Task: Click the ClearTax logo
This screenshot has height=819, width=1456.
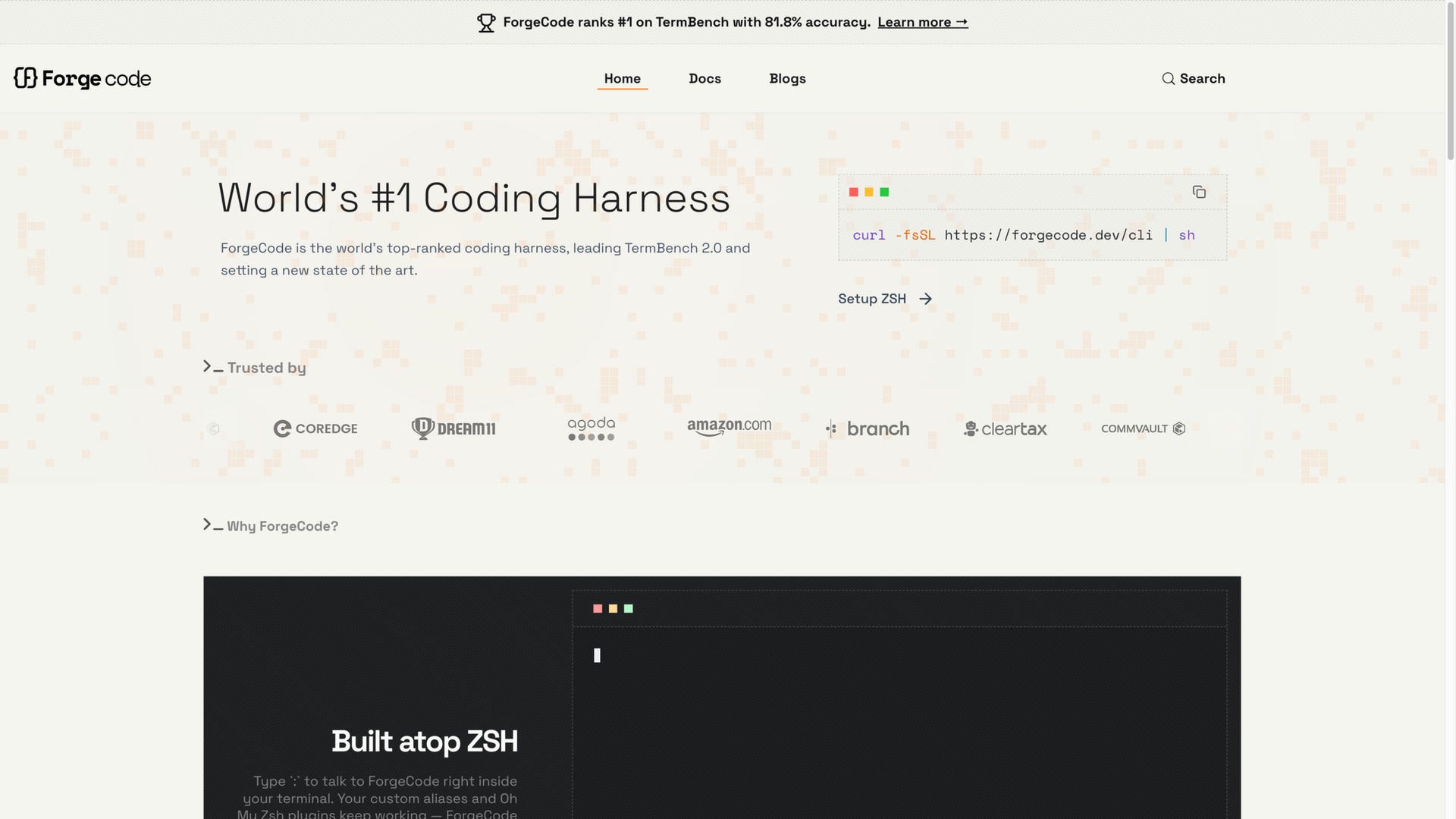Action: point(1006,428)
